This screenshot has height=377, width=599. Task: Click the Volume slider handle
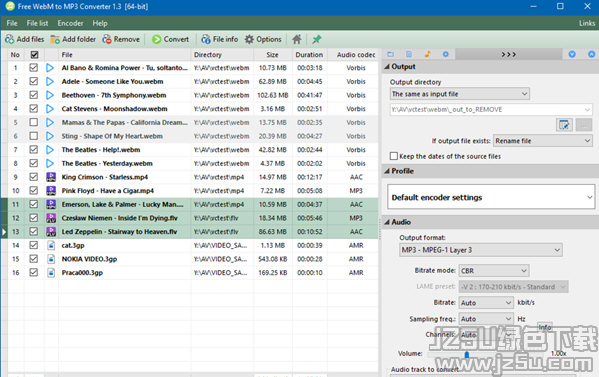pyautogui.click(x=466, y=355)
